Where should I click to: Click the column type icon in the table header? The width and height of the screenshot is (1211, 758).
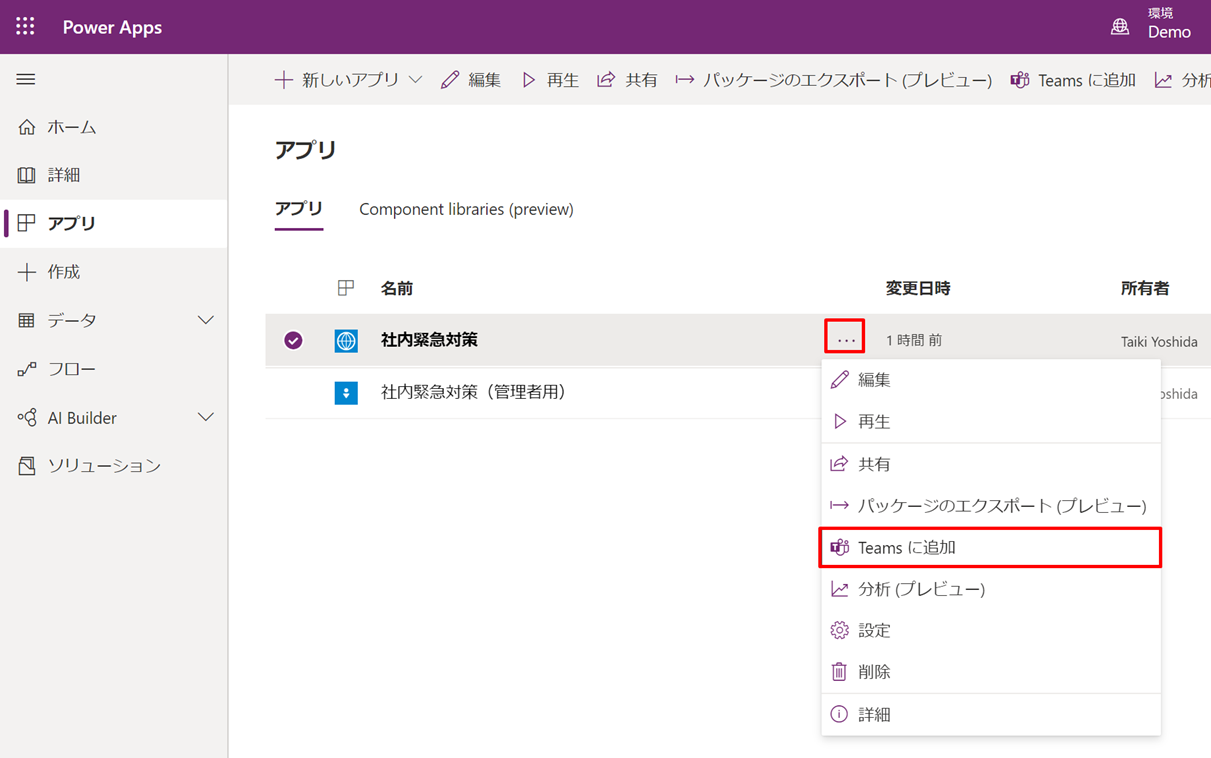pos(346,288)
